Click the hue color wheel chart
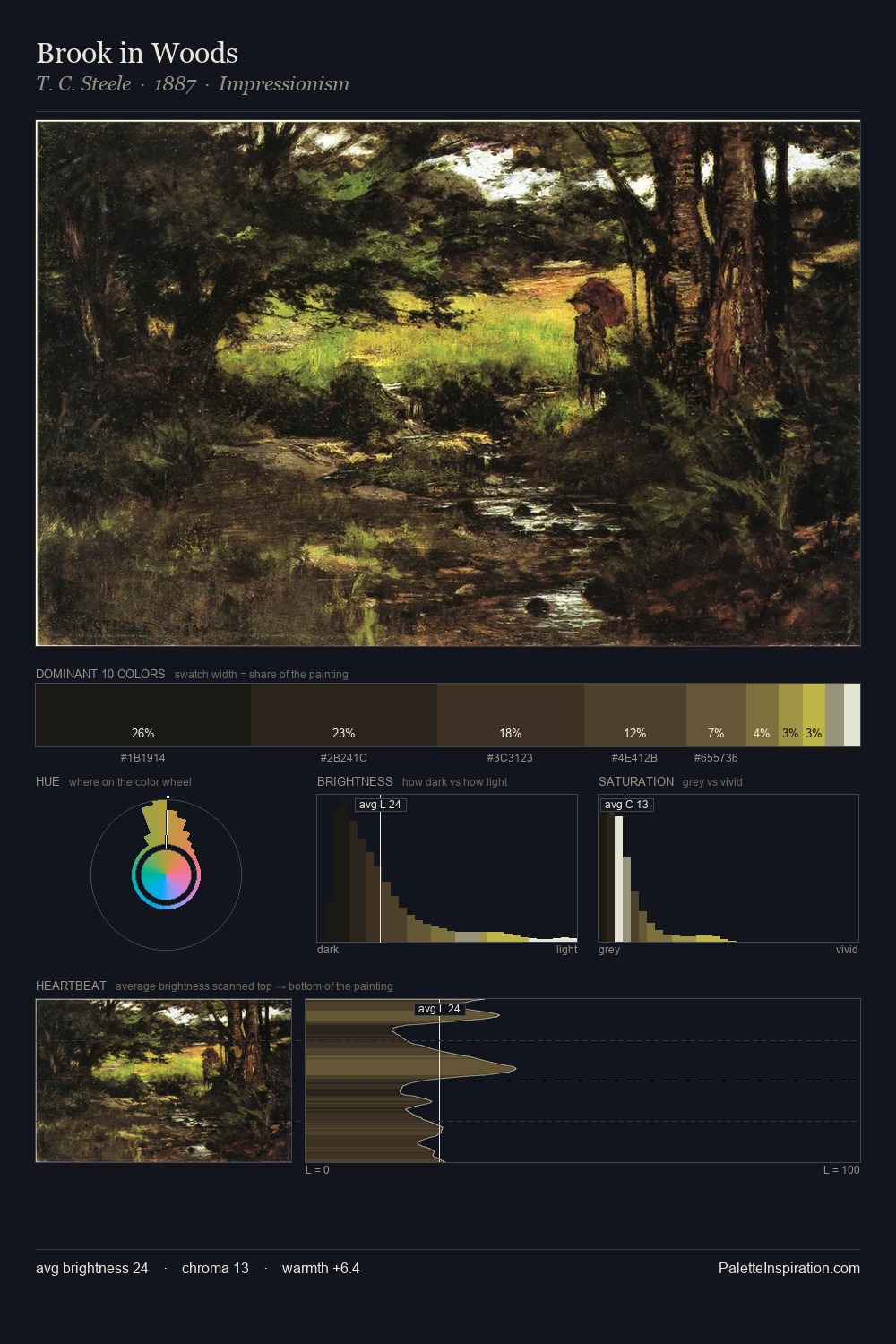This screenshot has width=896, height=1344. pyautogui.click(x=166, y=874)
